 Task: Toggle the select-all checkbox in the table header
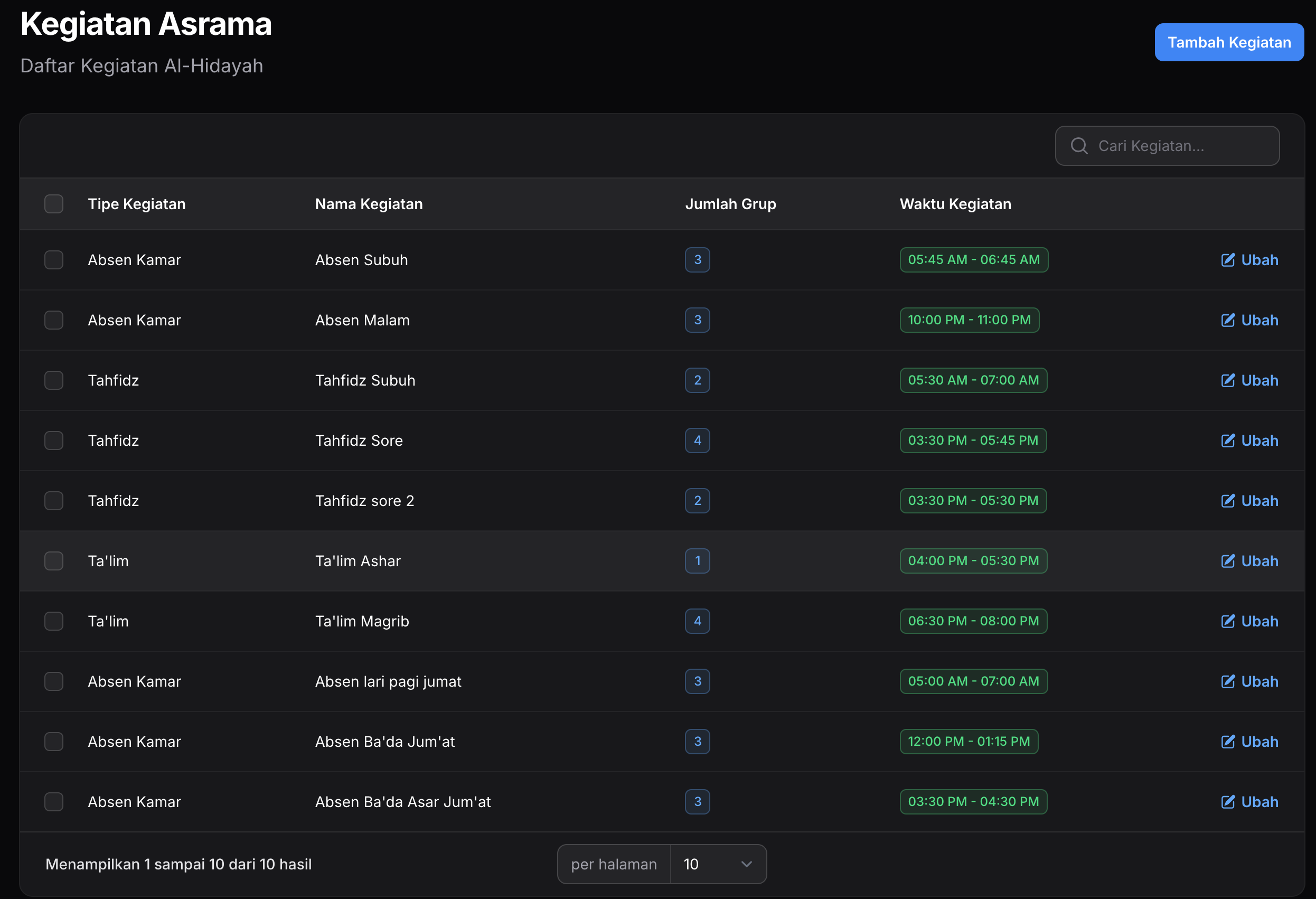tap(54, 204)
